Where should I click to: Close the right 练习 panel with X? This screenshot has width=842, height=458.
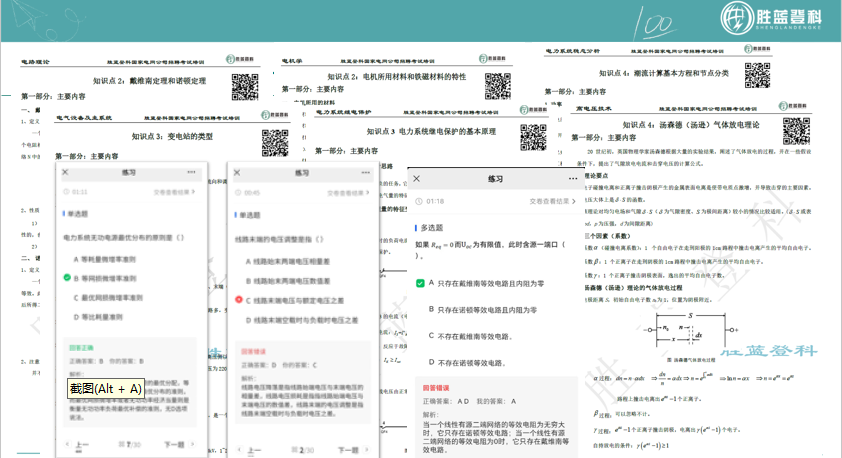(417, 178)
